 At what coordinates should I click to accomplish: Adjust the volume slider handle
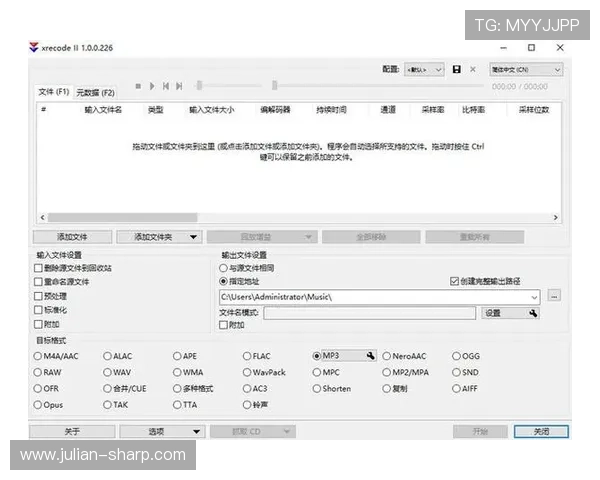199,85
